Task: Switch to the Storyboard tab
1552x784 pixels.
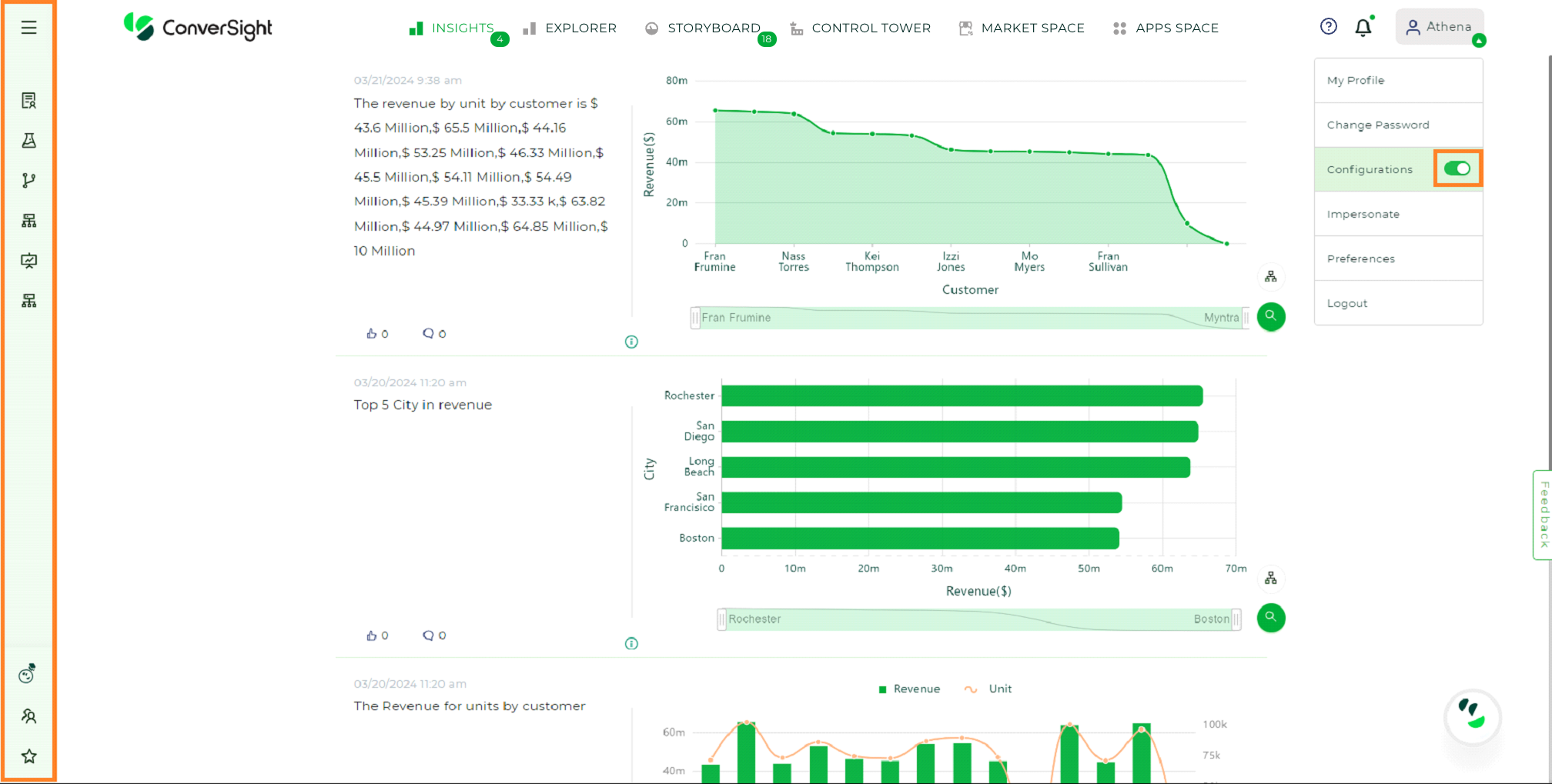Action: point(703,28)
